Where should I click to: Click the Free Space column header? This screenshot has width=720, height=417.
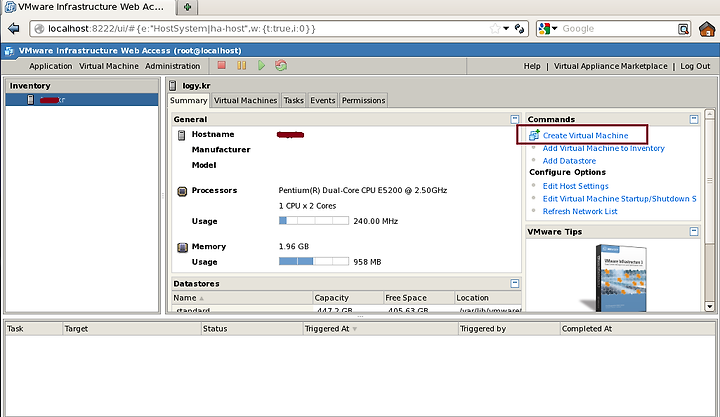tap(419, 298)
